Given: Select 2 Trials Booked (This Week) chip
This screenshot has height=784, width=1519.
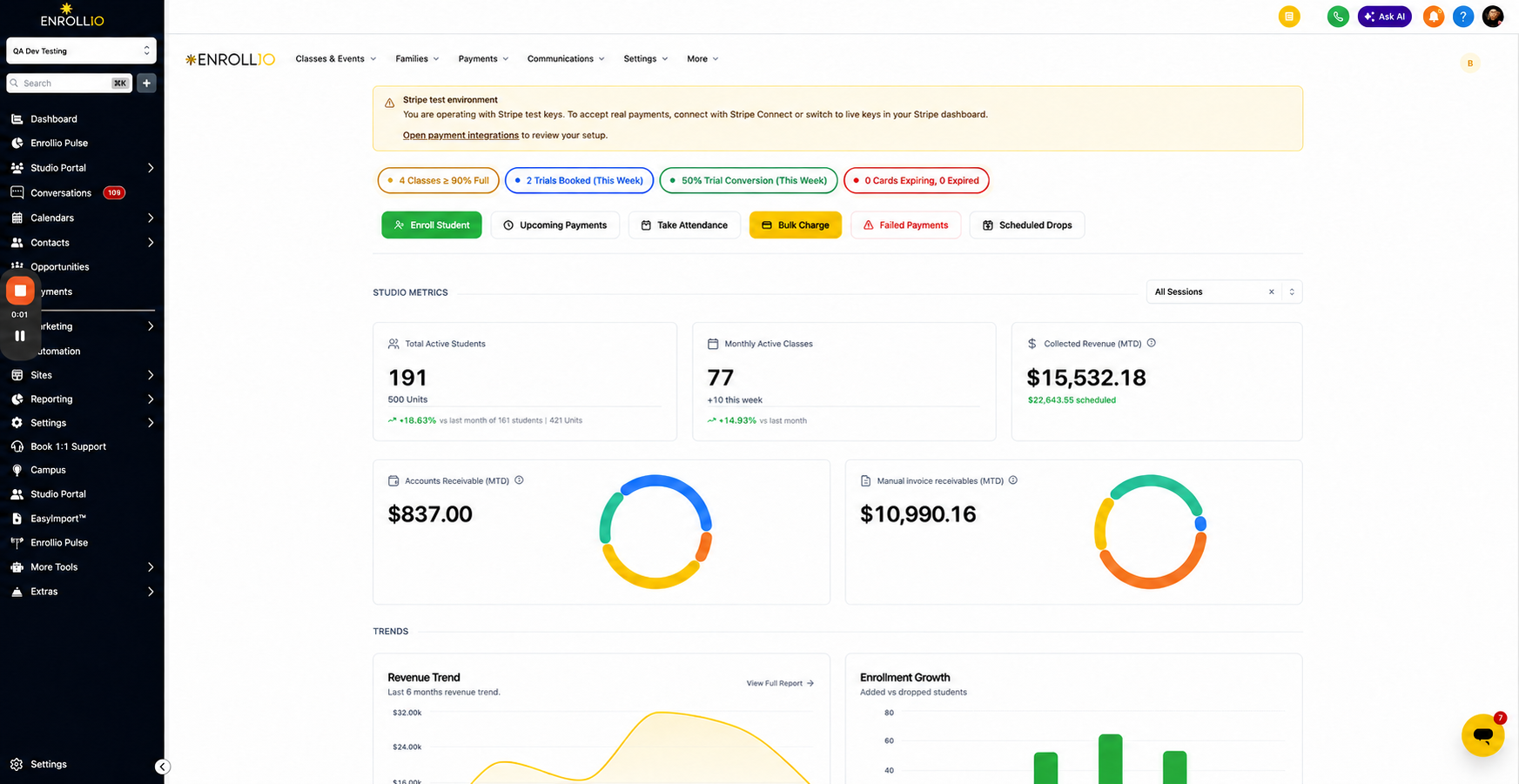Looking at the screenshot, I should pyautogui.click(x=579, y=180).
